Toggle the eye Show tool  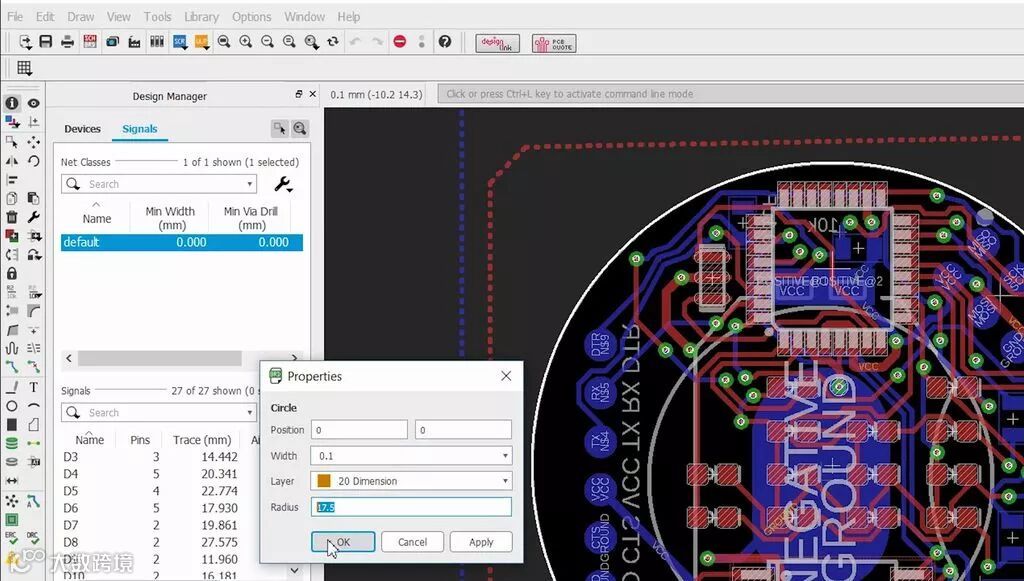click(x=33, y=103)
